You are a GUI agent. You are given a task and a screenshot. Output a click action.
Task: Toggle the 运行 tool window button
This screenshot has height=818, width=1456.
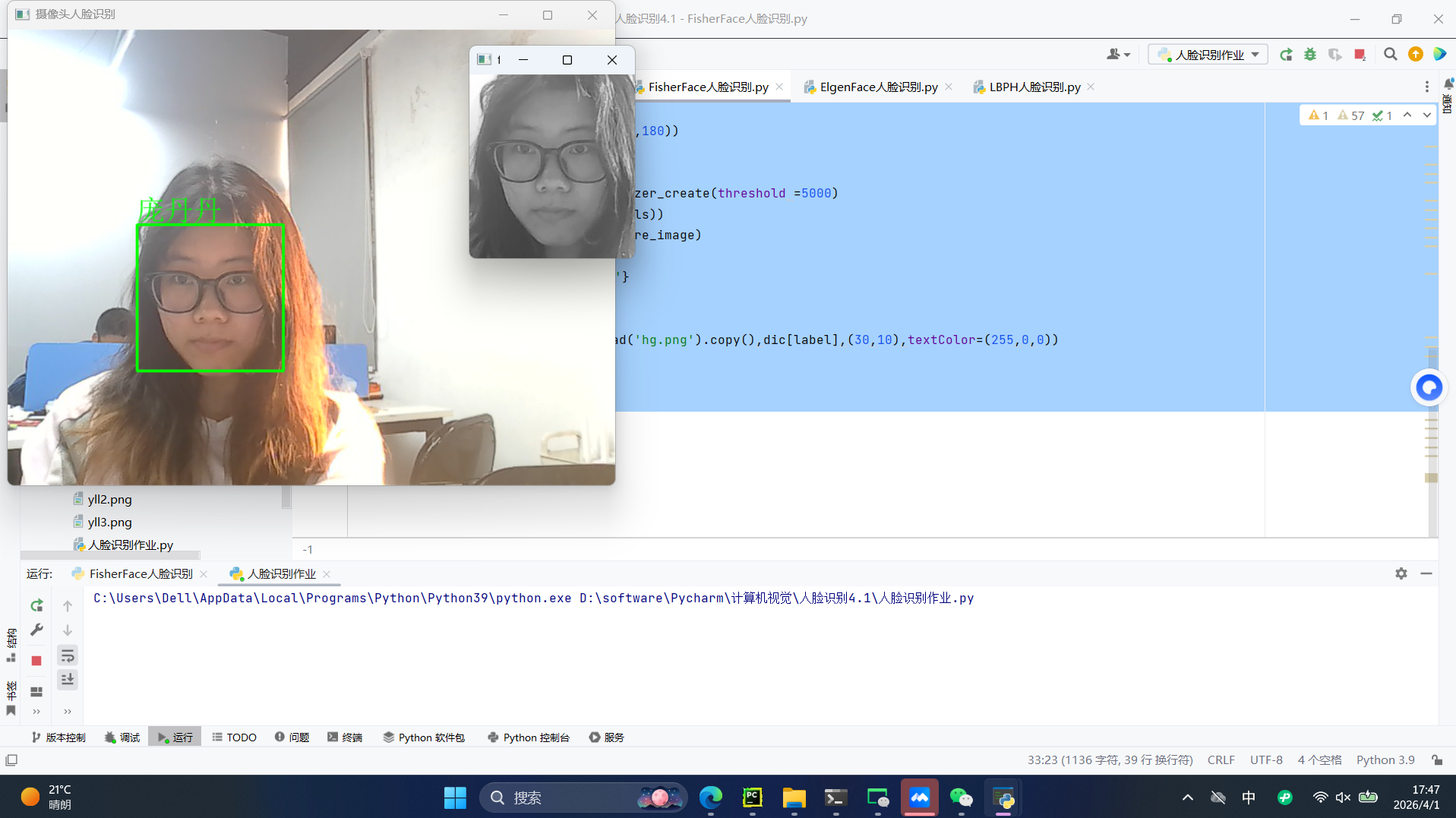point(175,737)
